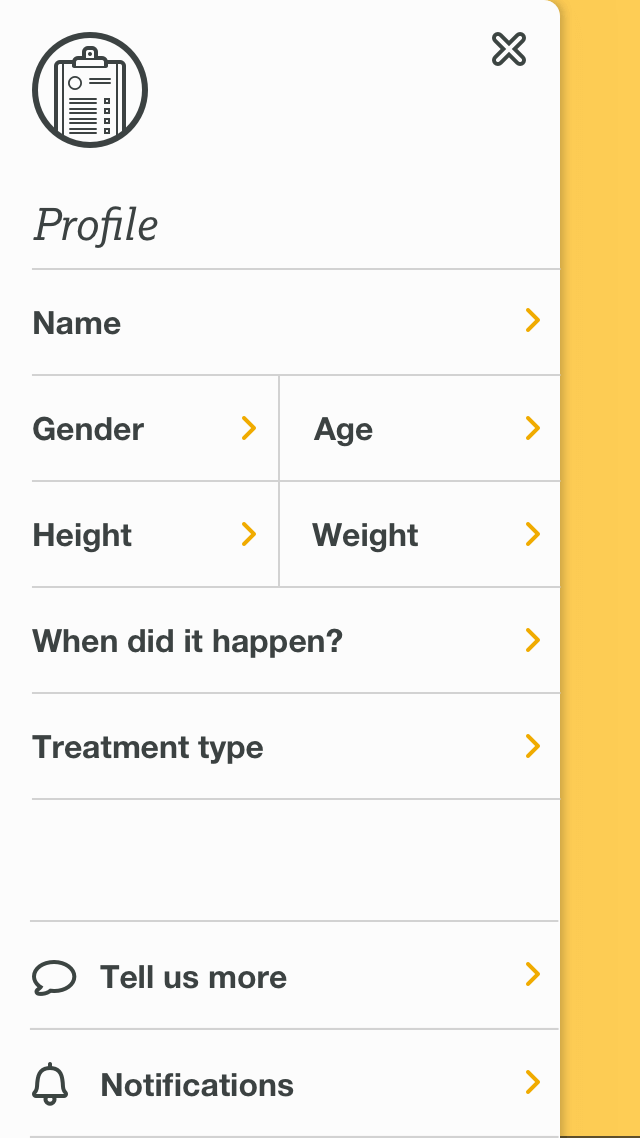Select the Gender option
The image size is (640, 1138).
[x=88, y=429]
